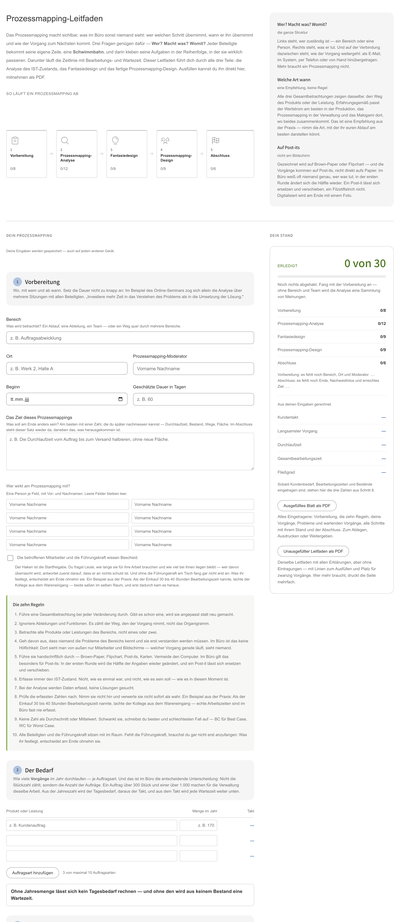The height and width of the screenshot is (922, 400).
Task: Select the Prozessmapping-Moderator name field
Action: [x=194, y=368]
